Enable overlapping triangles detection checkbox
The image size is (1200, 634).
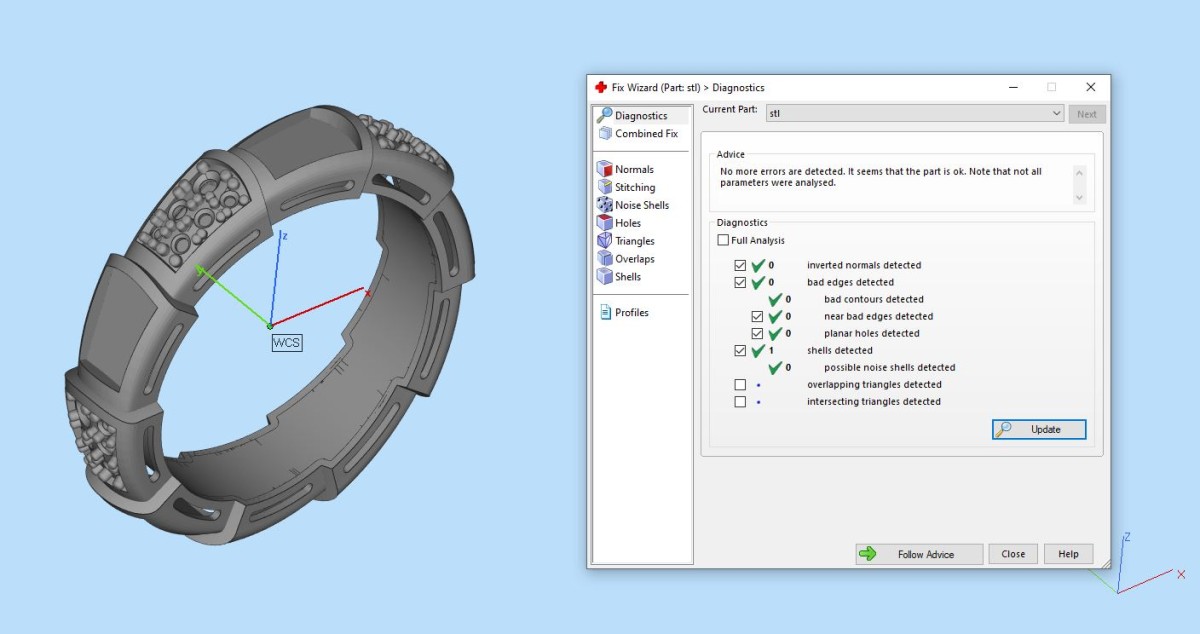point(740,385)
